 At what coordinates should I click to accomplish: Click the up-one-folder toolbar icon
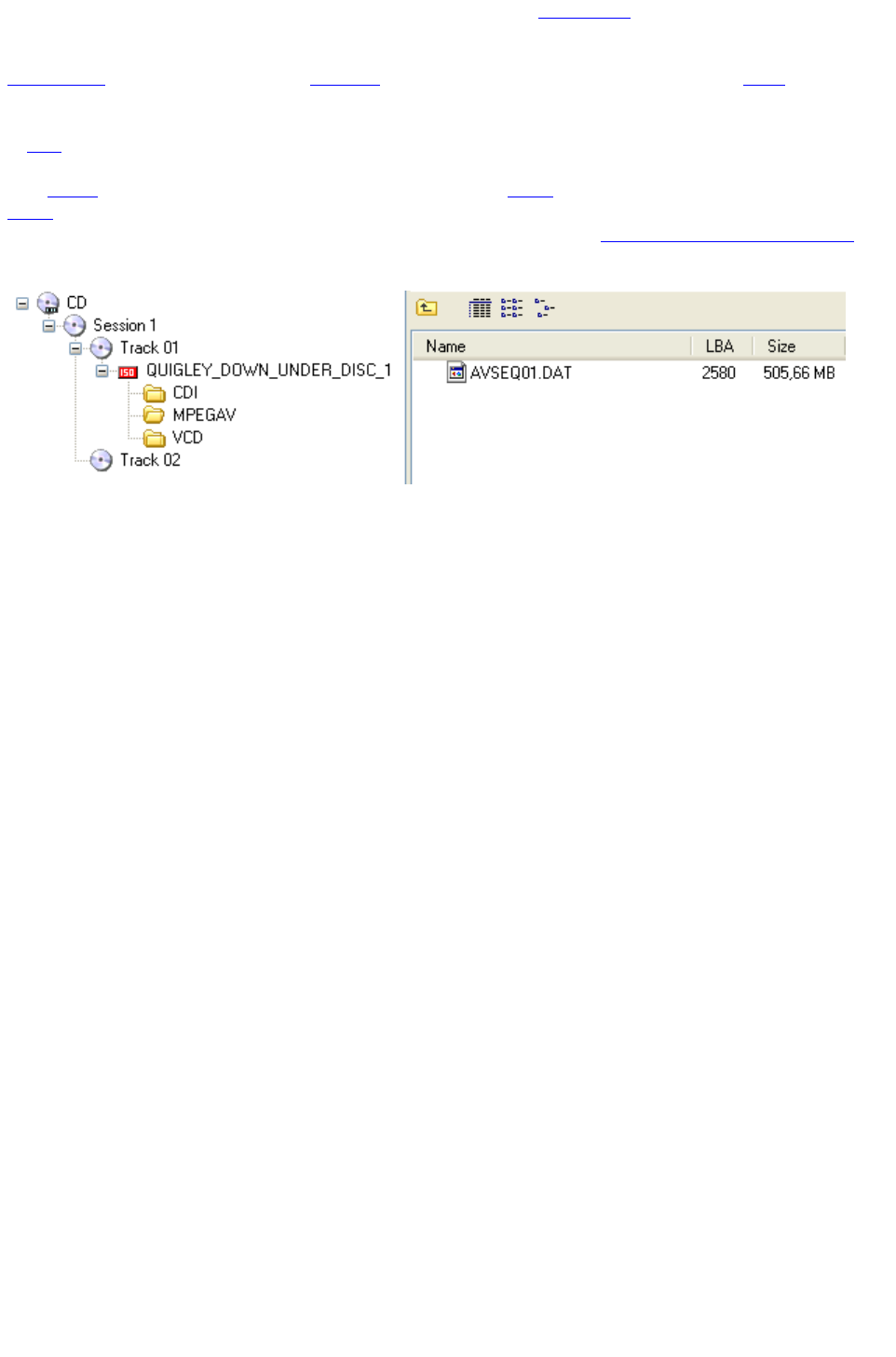pos(427,307)
